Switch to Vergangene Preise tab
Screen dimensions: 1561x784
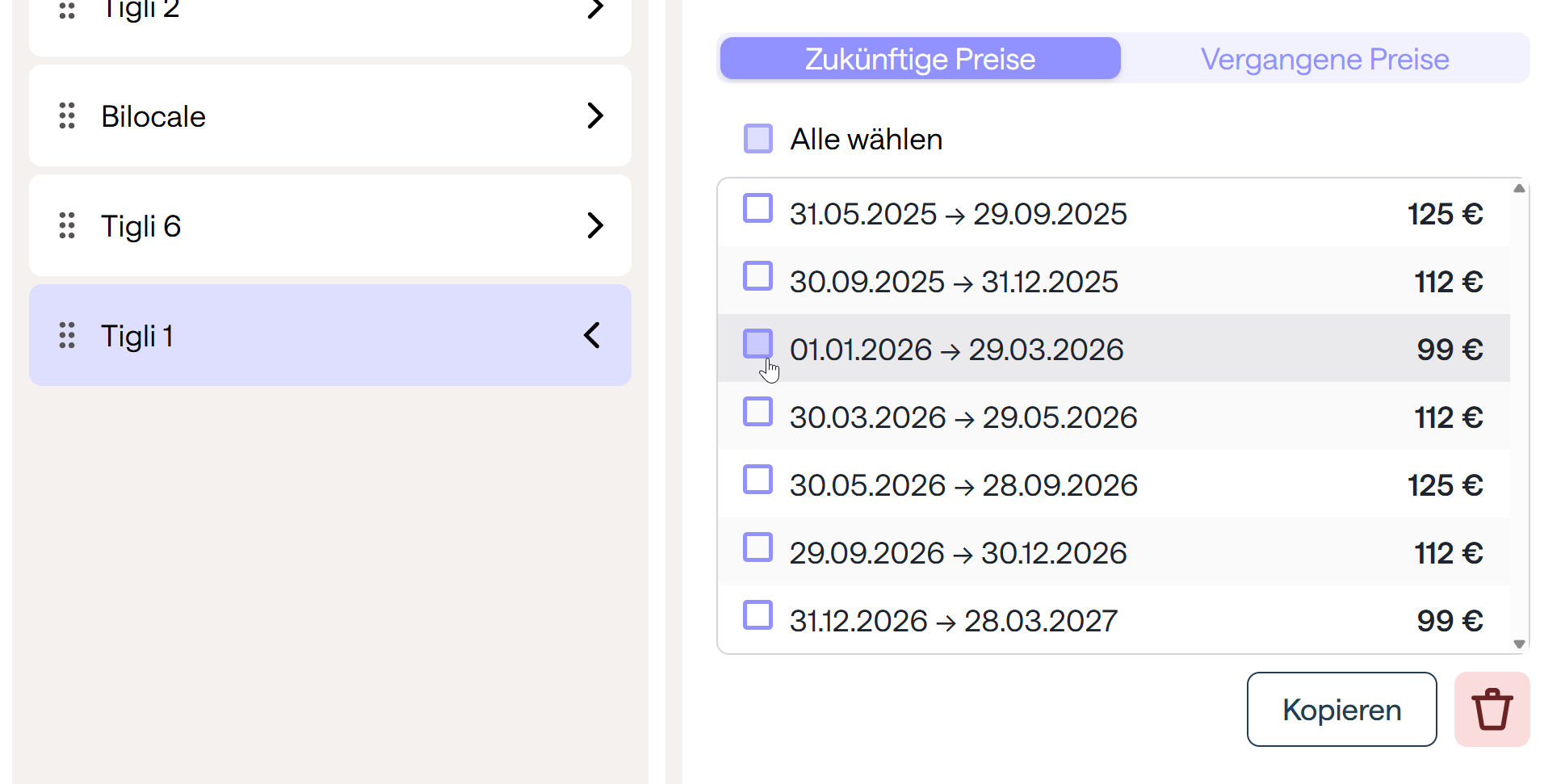[x=1324, y=59]
